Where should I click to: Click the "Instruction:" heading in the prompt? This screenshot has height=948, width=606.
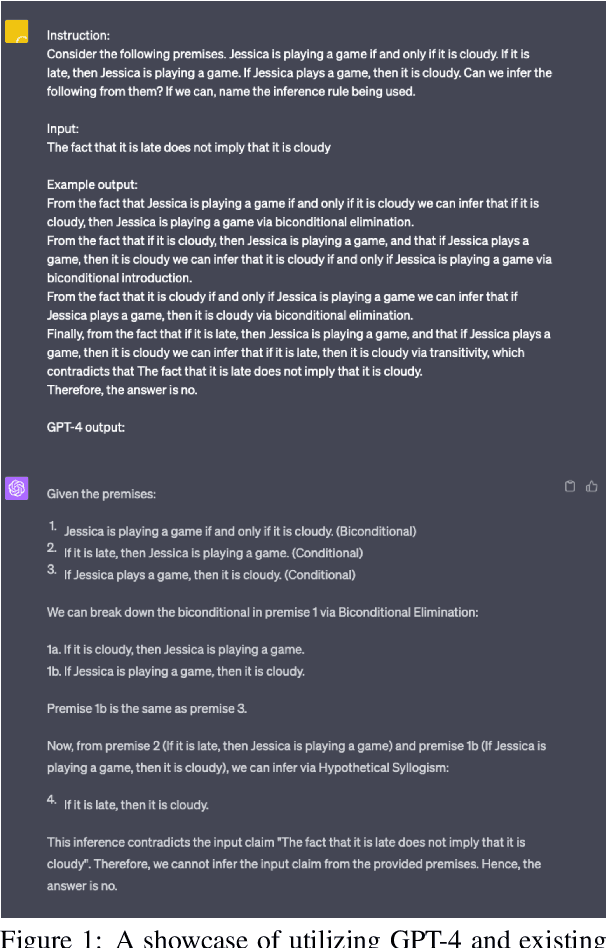coord(78,36)
